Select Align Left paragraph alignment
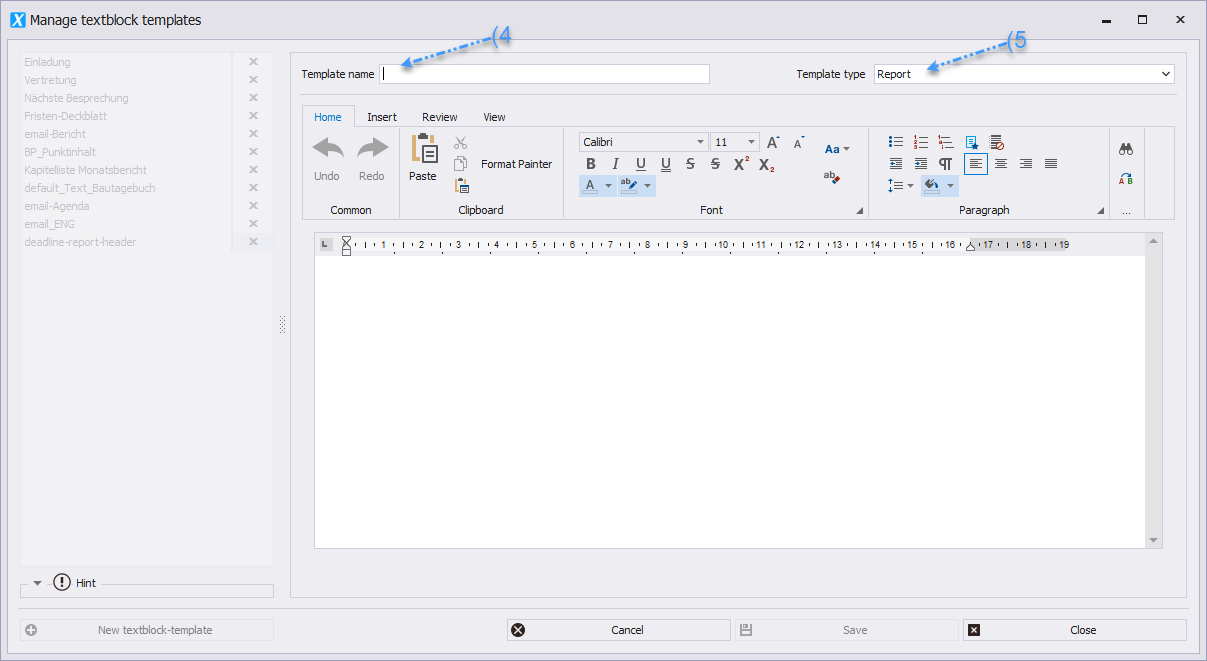 coord(976,164)
